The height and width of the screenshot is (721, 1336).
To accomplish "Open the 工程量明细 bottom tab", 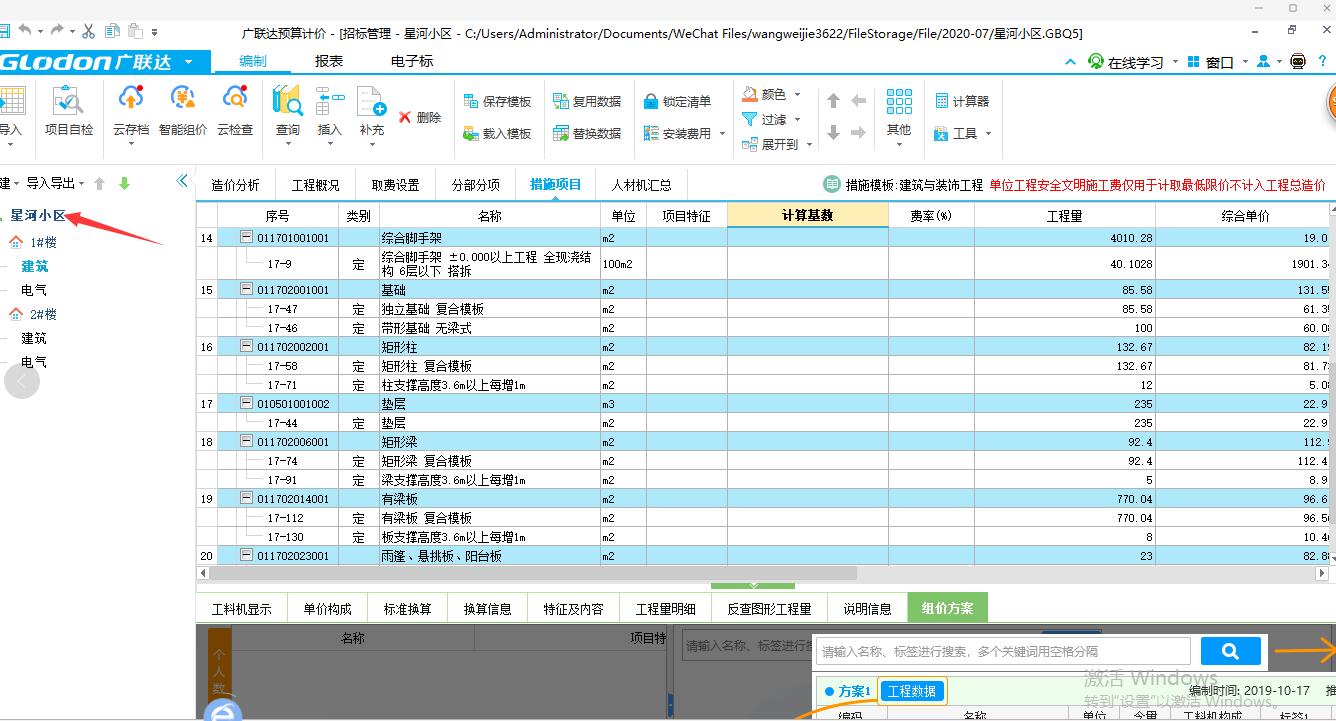I will pos(667,608).
